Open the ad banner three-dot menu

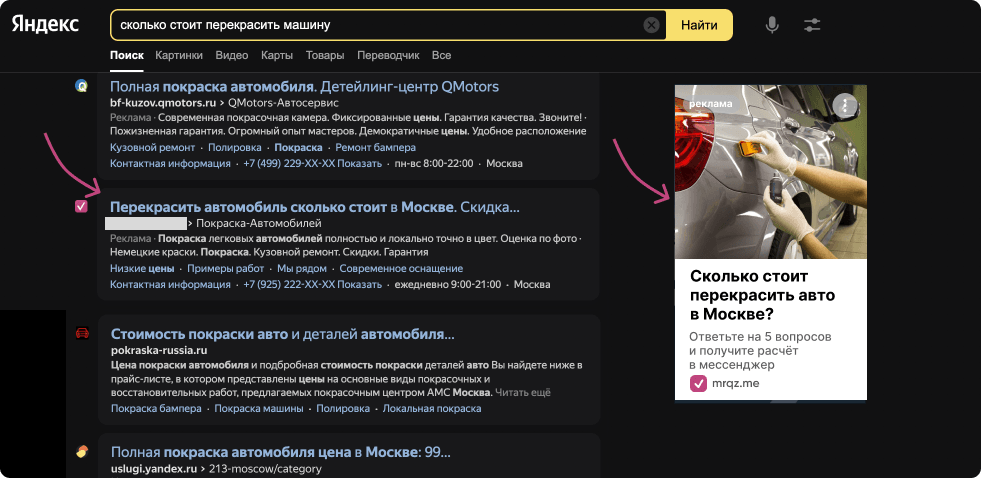click(845, 106)
